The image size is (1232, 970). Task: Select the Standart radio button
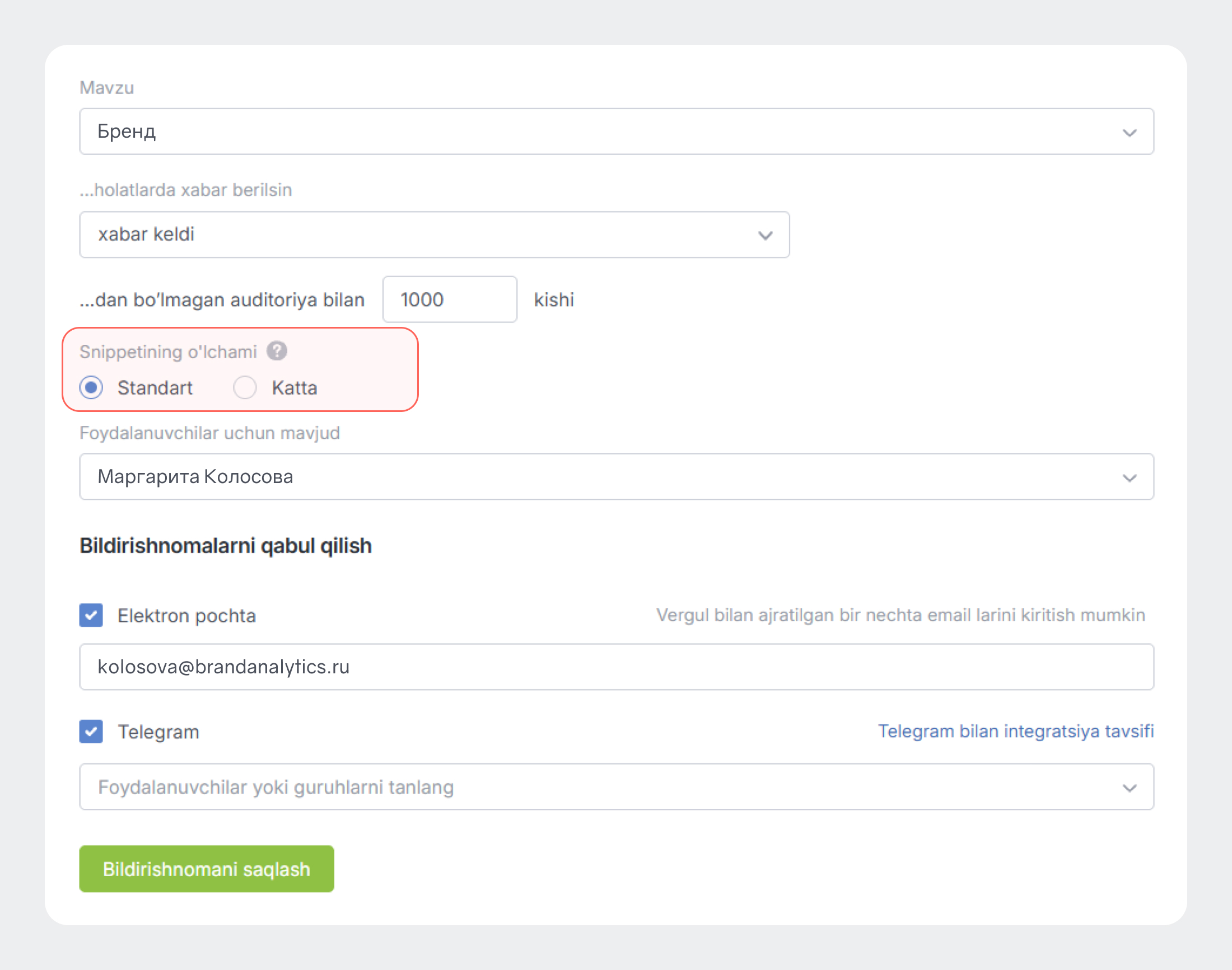tap(91, 388)
